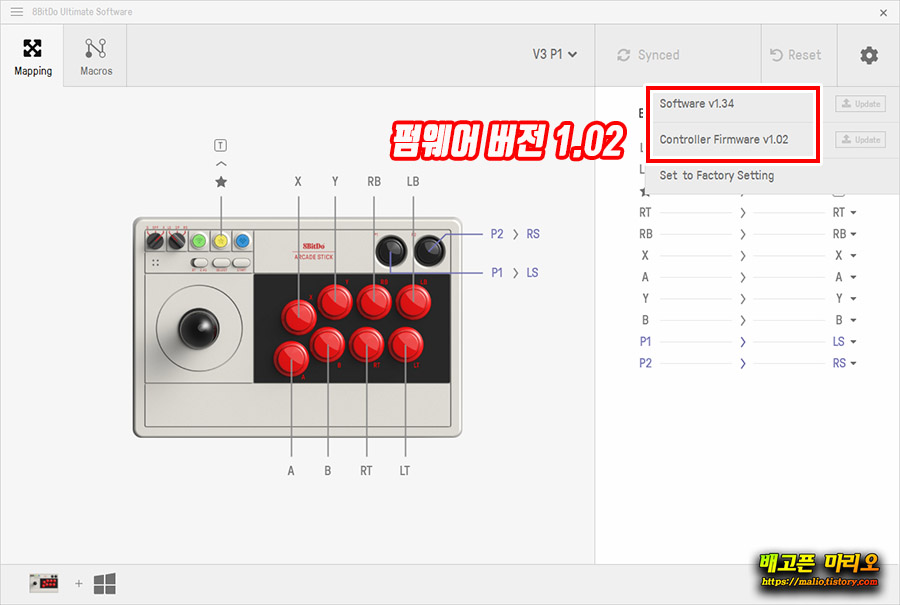This screenshot has height=605, width=900.
Task: Select the arcade stick device thumbnail at bottom
Action: coord(44,583)
